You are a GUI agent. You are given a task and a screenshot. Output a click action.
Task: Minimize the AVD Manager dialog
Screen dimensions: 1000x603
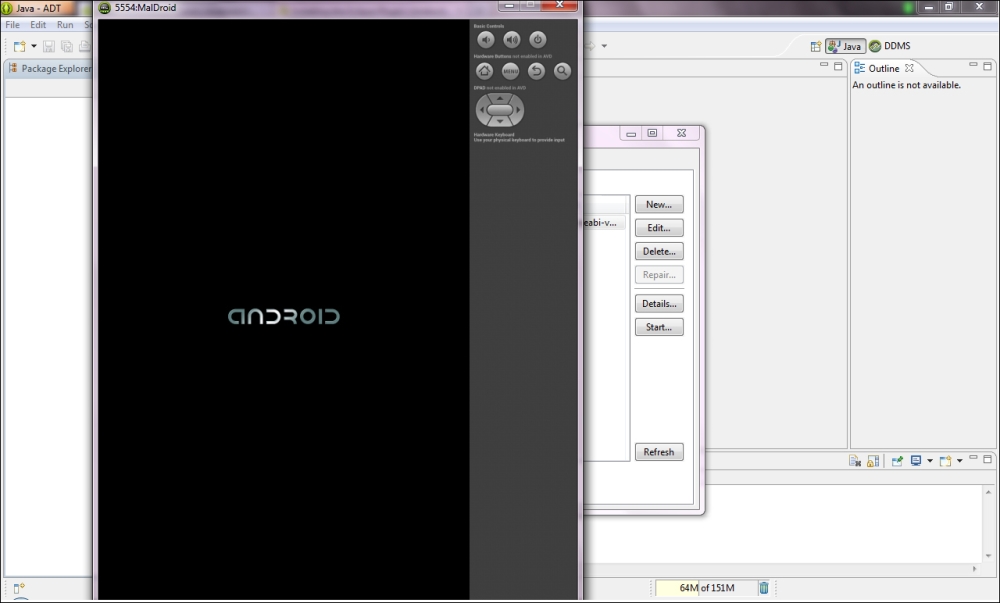[631, 133]
